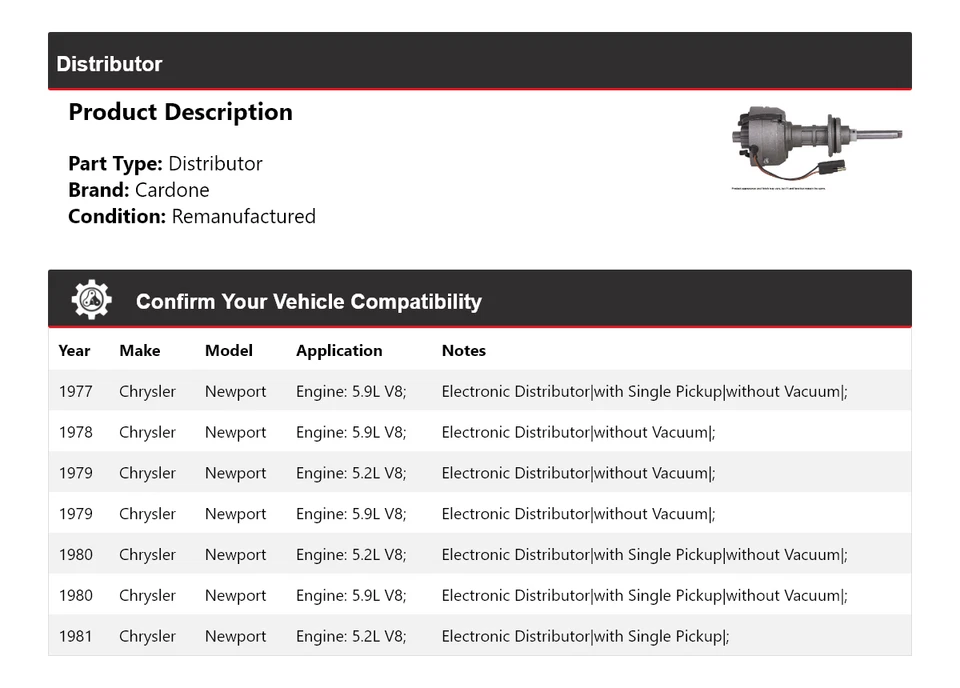
Task: Click the Make column header
Action: coord(139,351)
